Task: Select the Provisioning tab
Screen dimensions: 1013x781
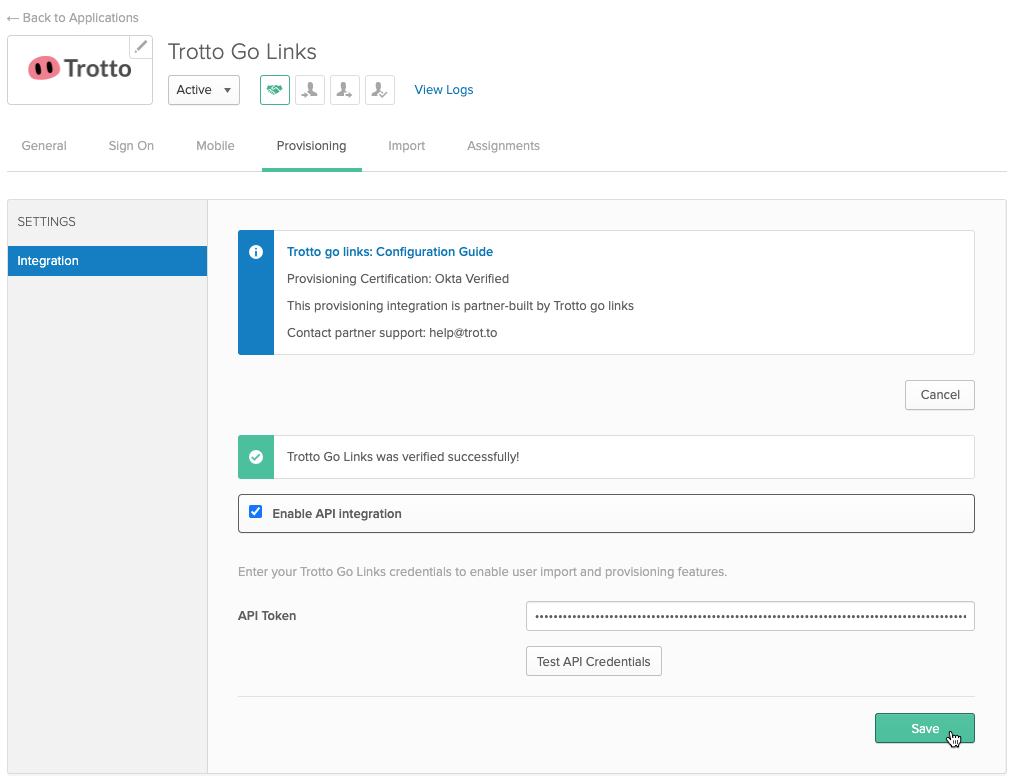Action: 311,146
